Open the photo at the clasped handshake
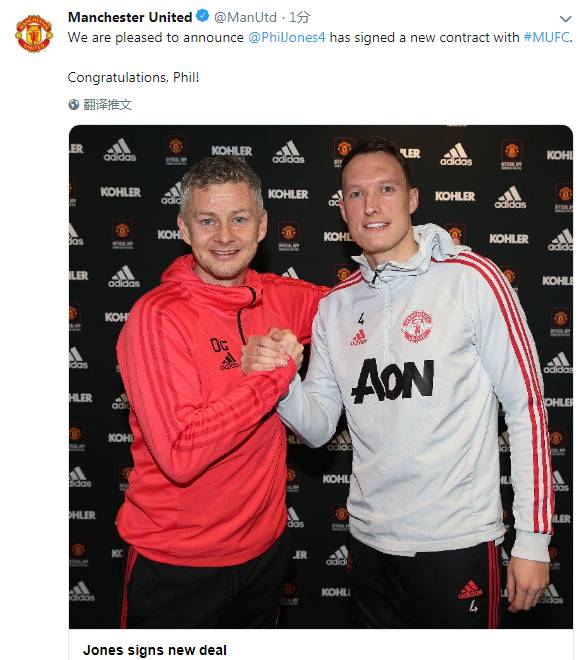The width and height of the screenshot is (578, 660). (x=272, y=351)
